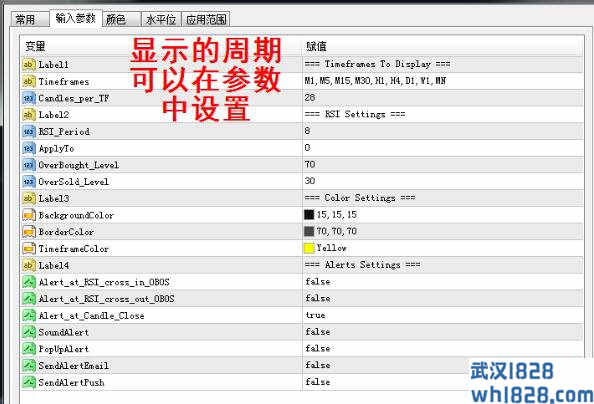Open the TimeframeColor Yellow value dropdown
Viewport: 594px width, 404px height.
[442, 248]
